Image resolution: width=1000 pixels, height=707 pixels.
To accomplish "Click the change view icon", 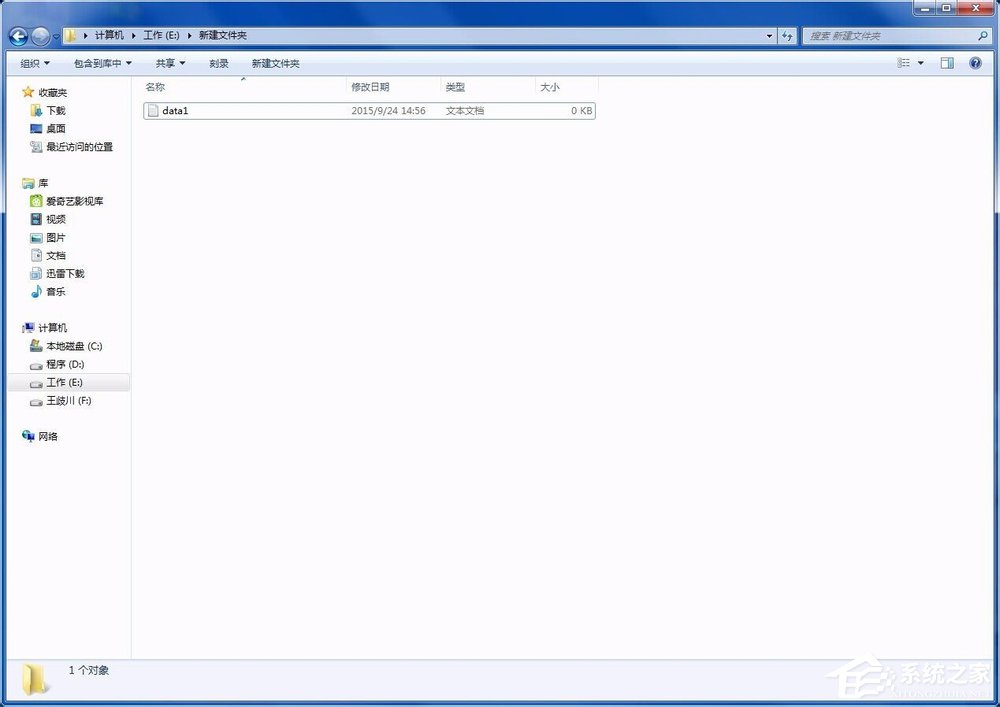I will [x=903, y=63].
